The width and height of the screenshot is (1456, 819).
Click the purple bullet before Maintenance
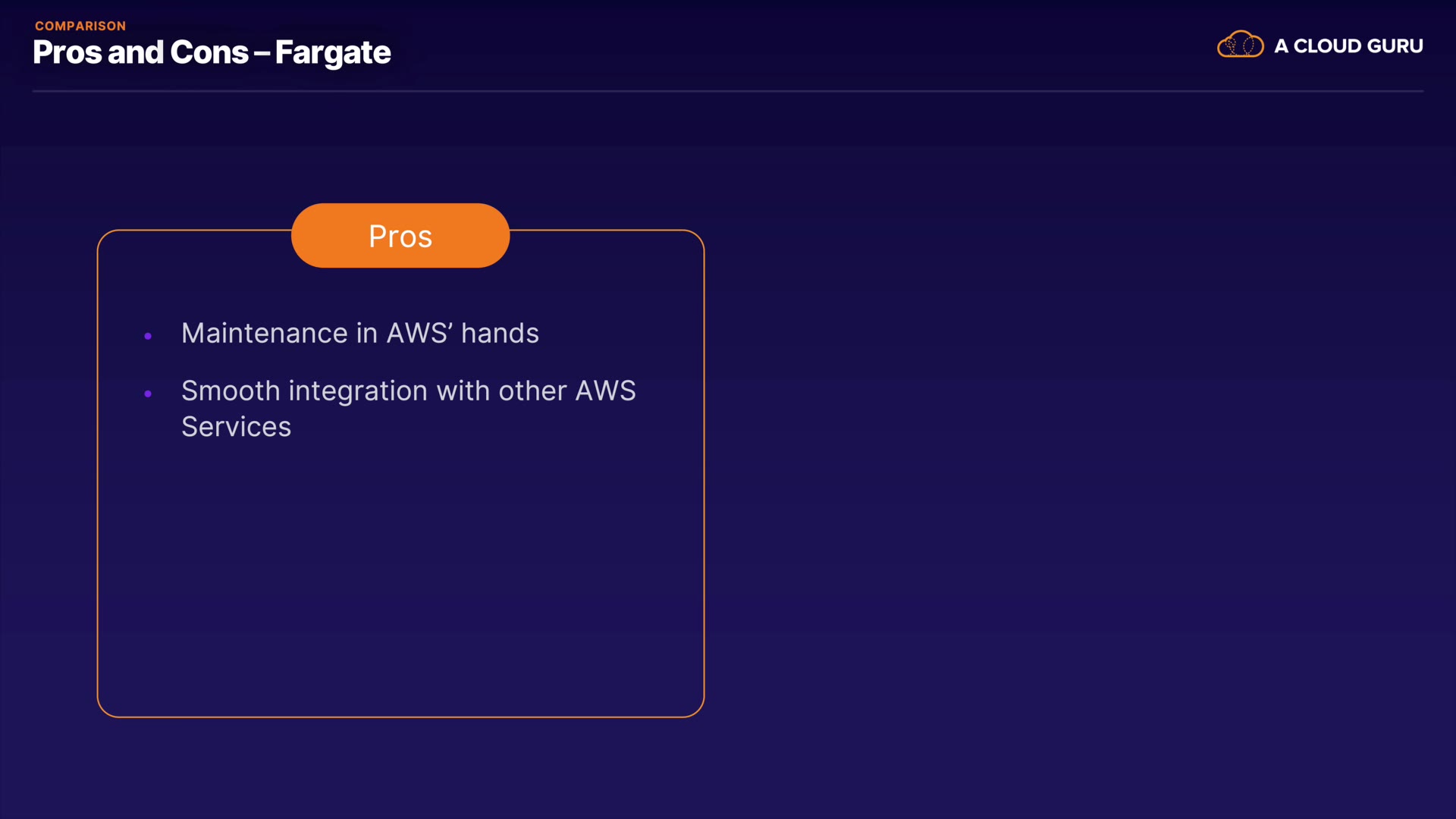click(x=148, y=335)
